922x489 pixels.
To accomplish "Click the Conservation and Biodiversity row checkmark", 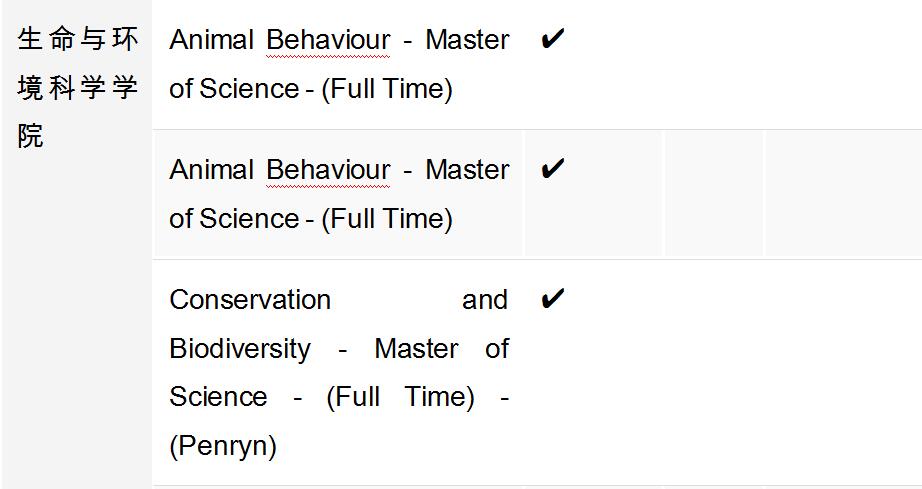I will pos(551,299).
